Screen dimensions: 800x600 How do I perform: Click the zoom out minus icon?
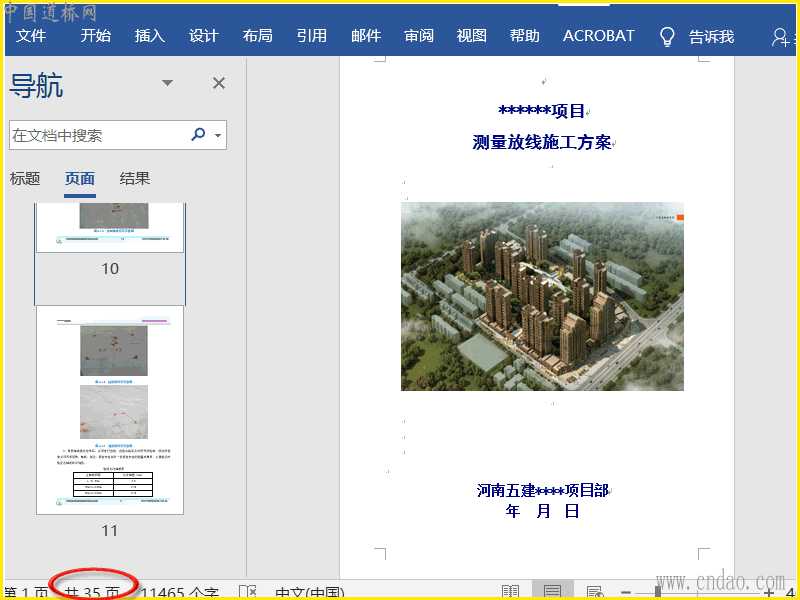(625, 593)
